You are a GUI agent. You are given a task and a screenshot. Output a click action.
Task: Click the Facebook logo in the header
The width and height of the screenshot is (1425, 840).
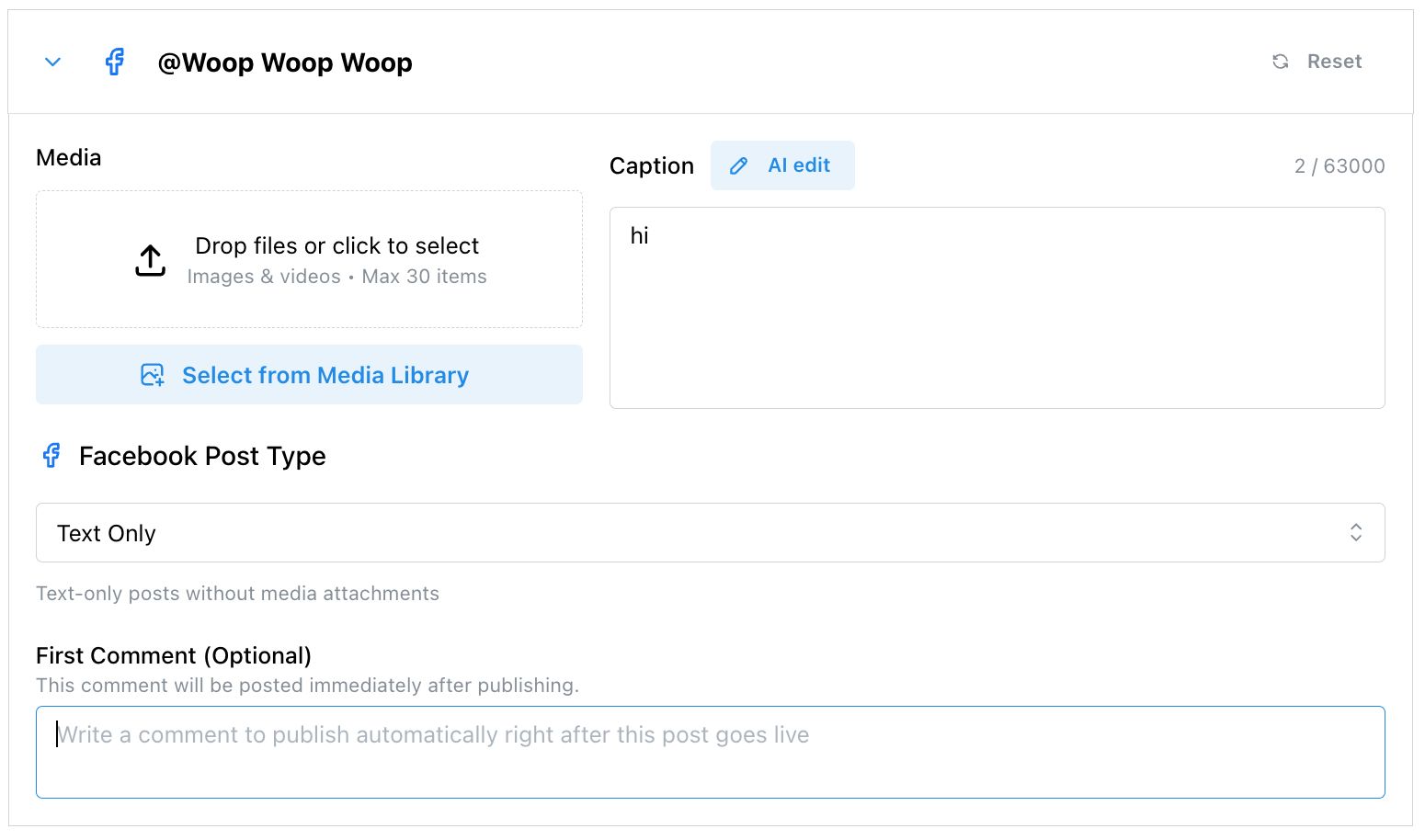tap(115, 62)
